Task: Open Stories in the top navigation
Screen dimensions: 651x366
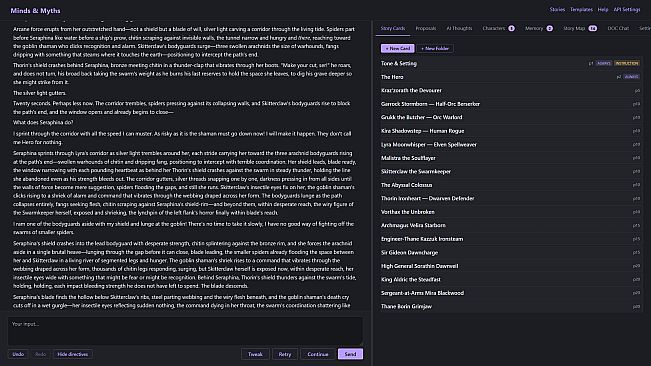Action: (x=557, y=10)
